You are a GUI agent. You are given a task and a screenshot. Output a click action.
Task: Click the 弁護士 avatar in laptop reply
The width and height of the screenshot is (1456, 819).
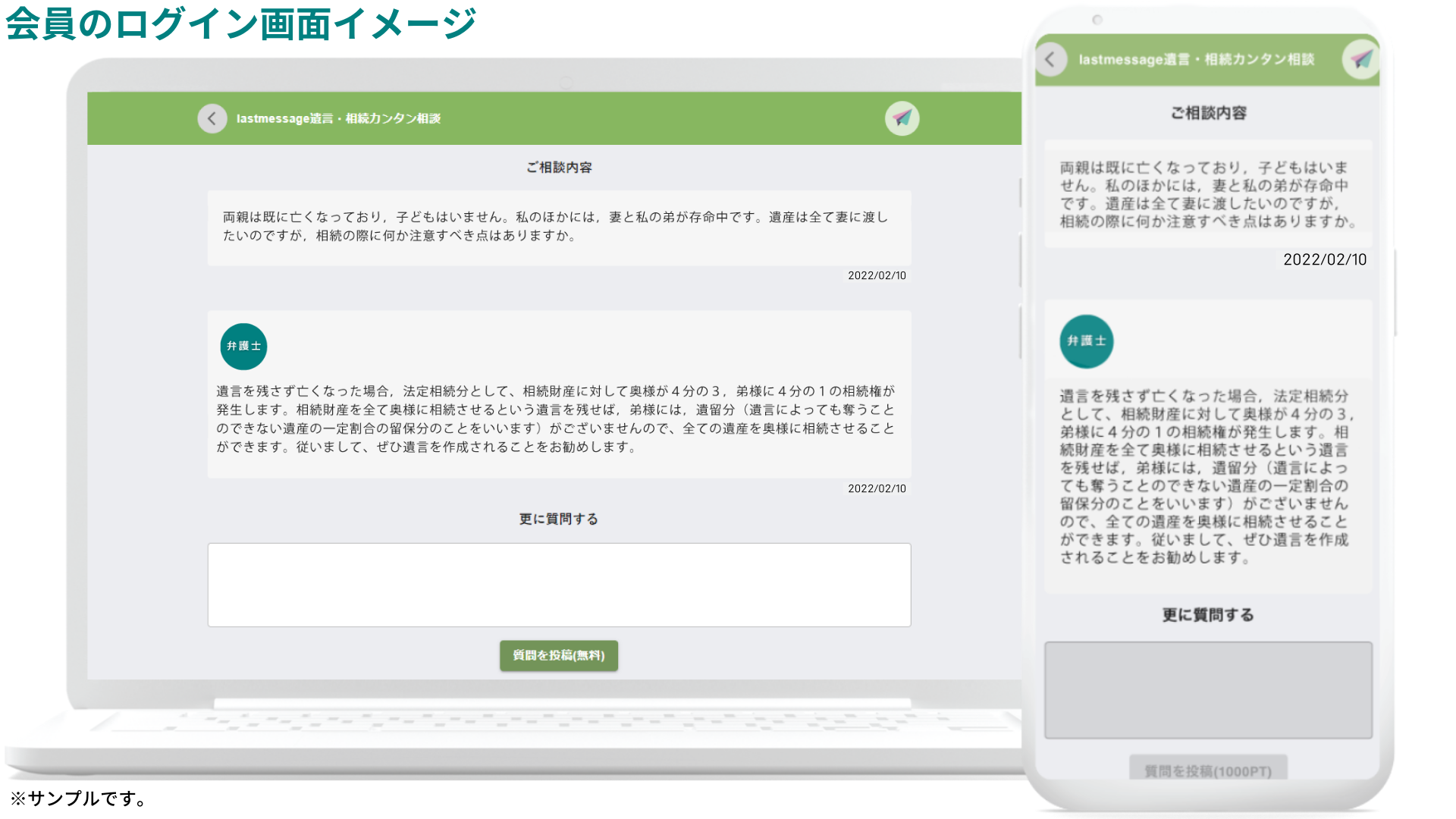click(243, 347)
